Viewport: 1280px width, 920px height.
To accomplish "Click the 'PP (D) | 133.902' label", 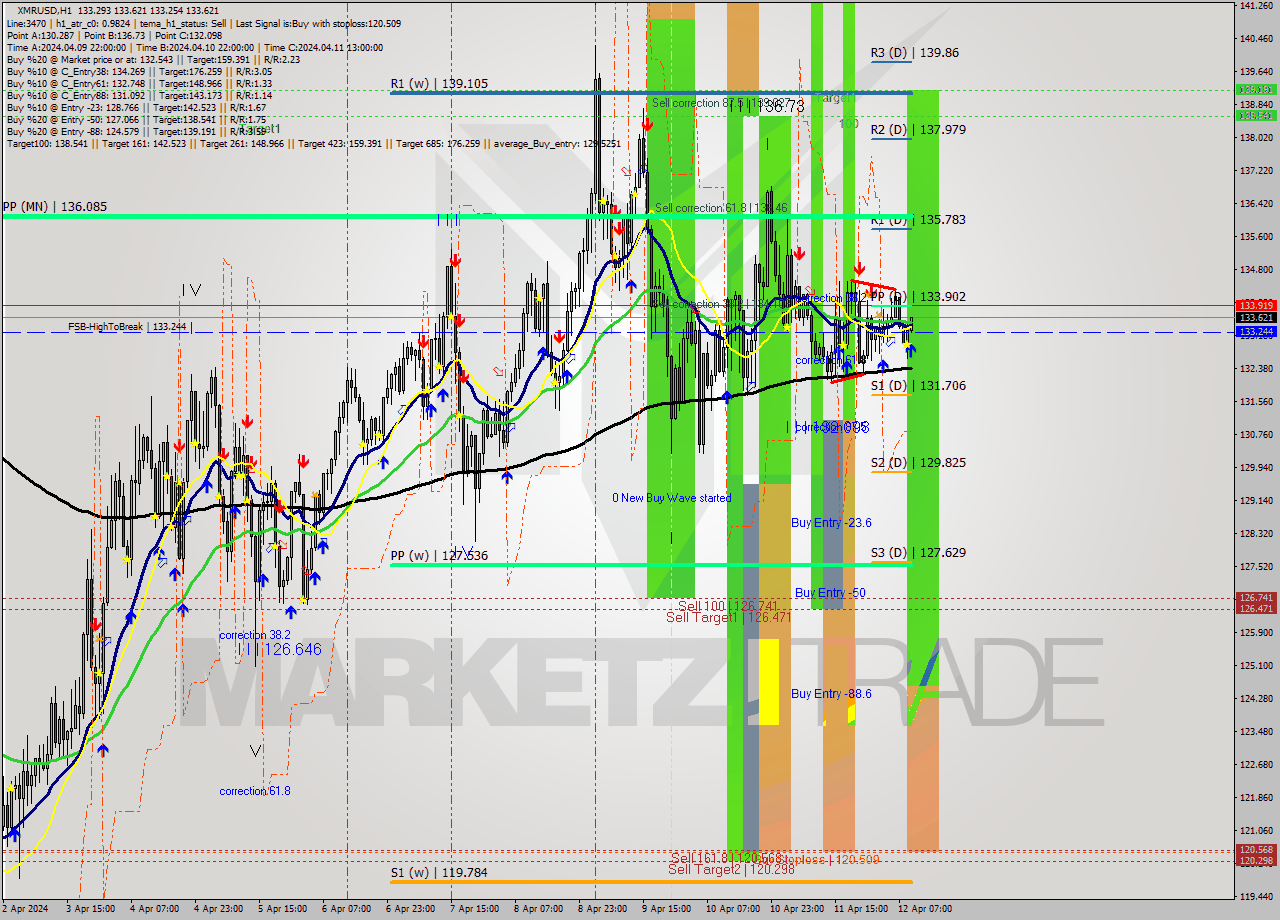I will [x=917, y=297].
